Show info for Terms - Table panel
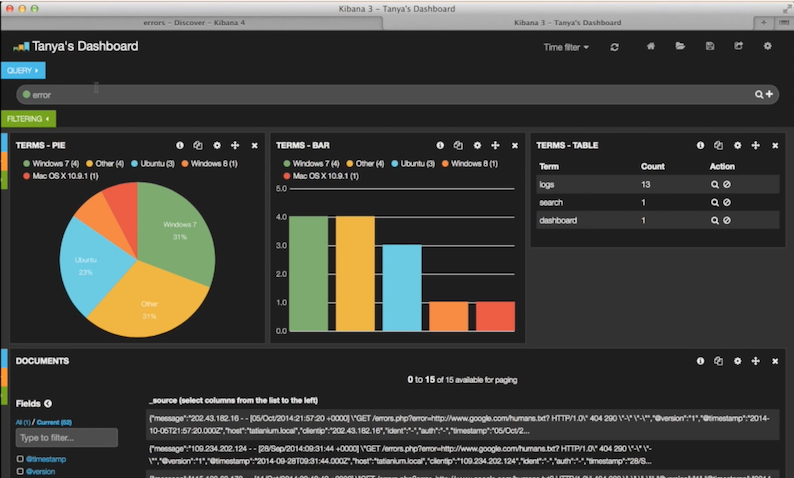 click(x=700, y=145)
